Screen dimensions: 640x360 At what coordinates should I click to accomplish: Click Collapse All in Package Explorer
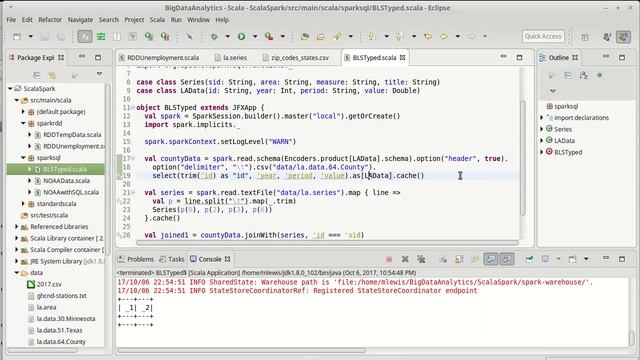coord(36,75)
